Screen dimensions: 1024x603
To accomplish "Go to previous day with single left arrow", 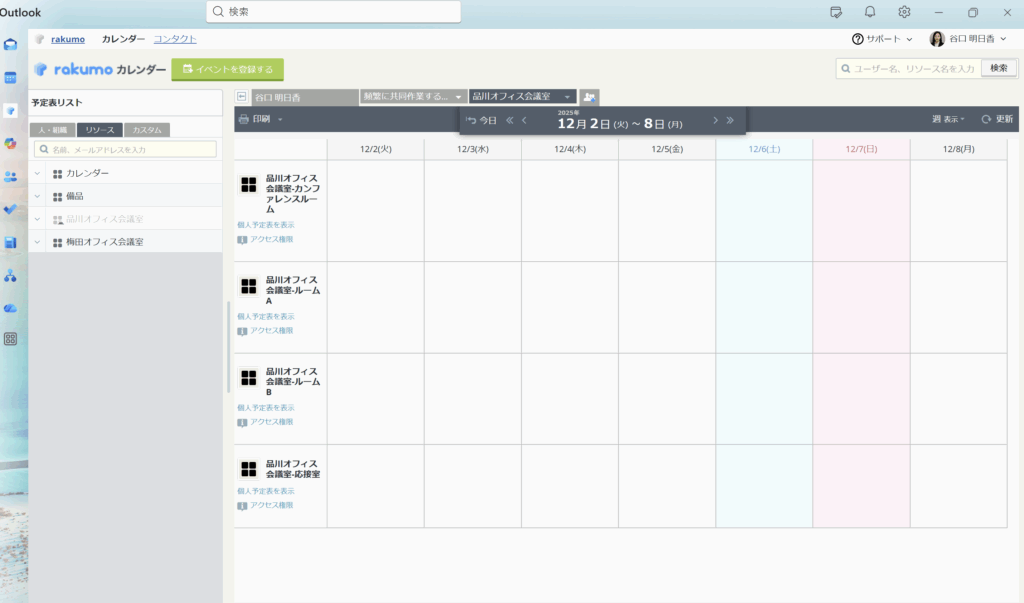I will coord(525,120).
